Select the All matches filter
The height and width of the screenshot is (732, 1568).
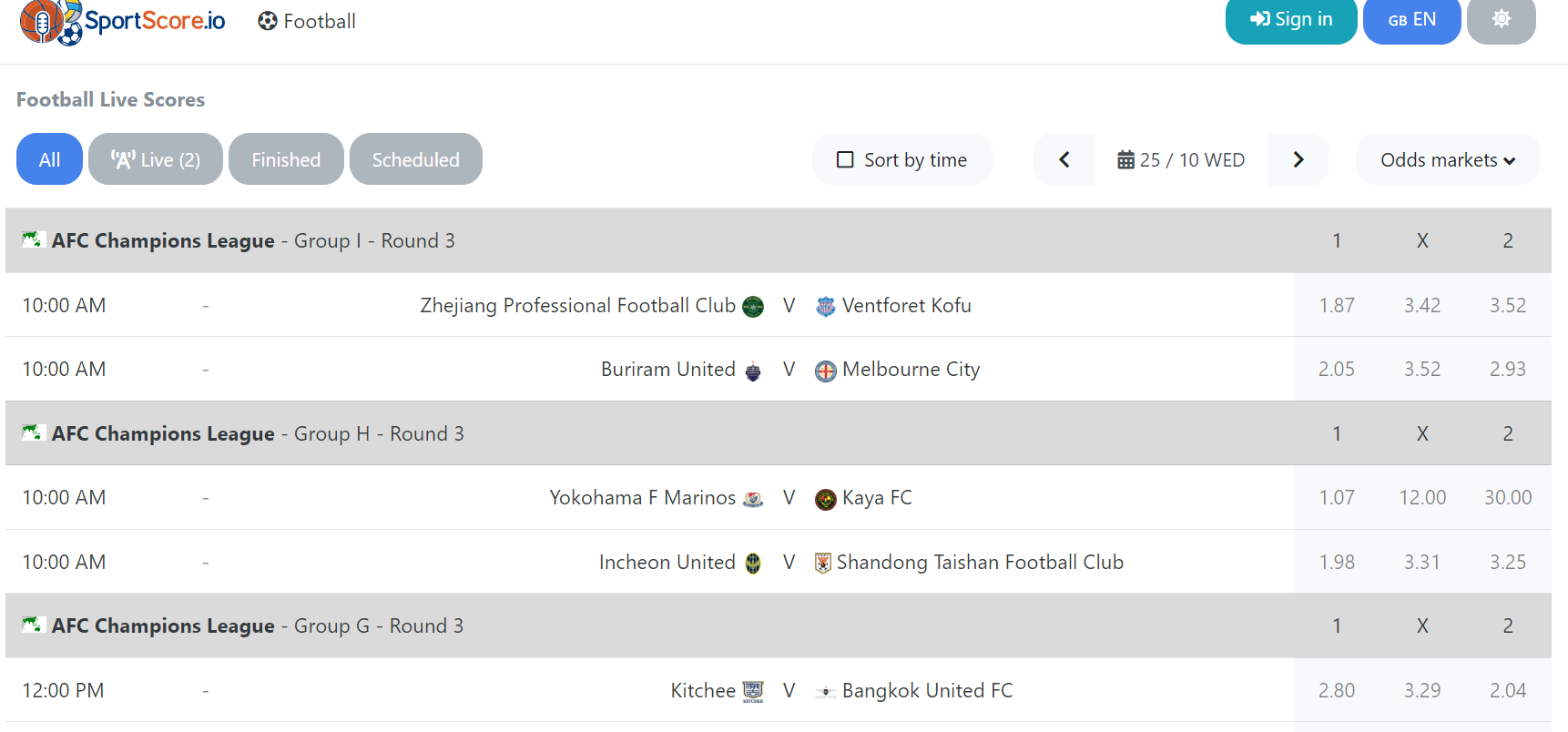[x=49, y=158]
